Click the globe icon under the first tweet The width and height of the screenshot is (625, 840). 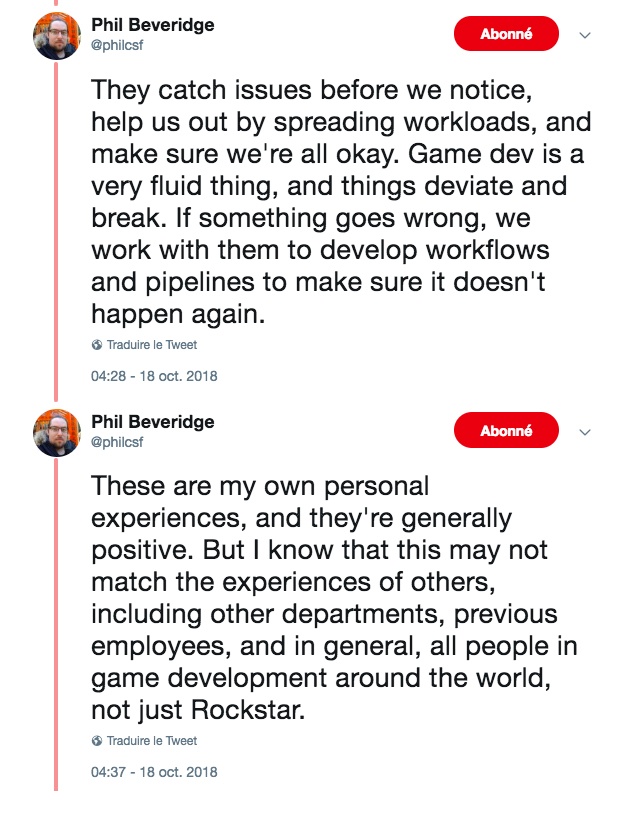tap(96, 345)
